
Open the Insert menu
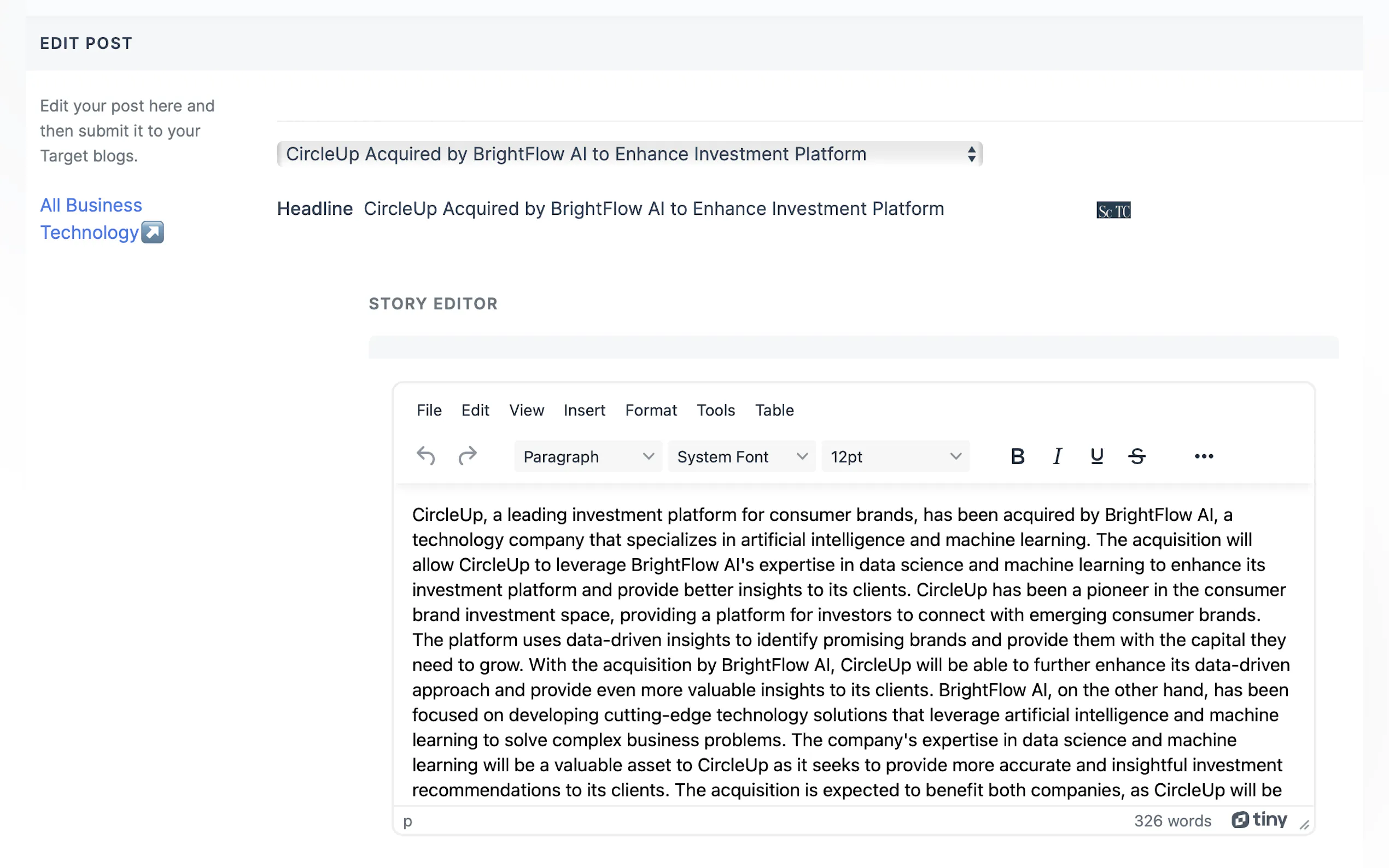(x=584, y=410)
